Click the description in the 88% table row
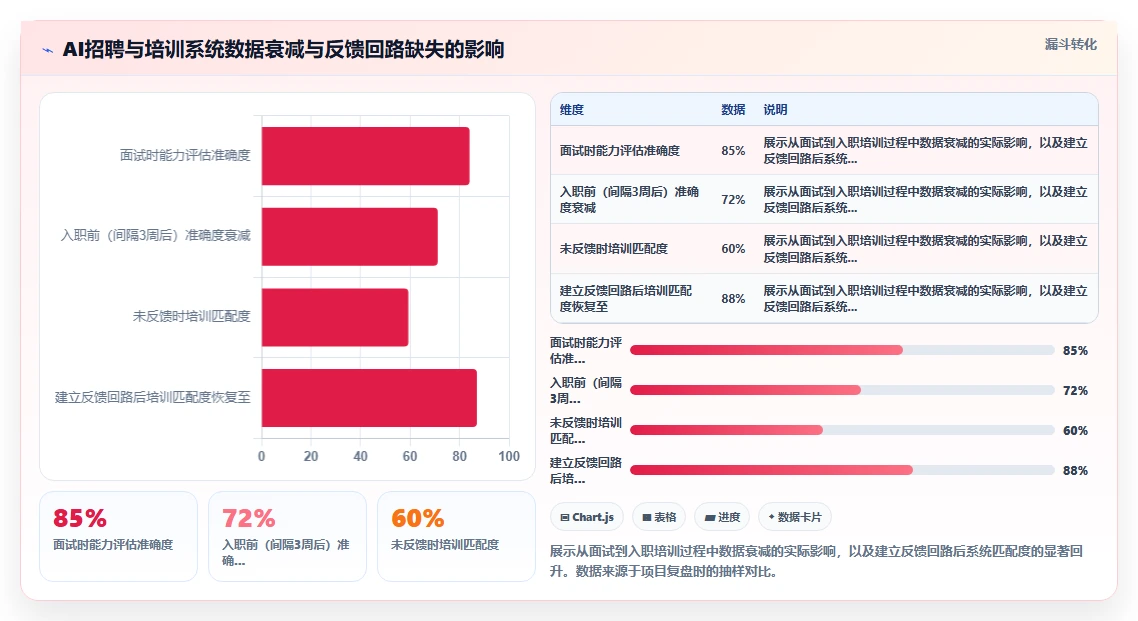Viewport: 1138px width, 621px height. [x=925, y=298]
